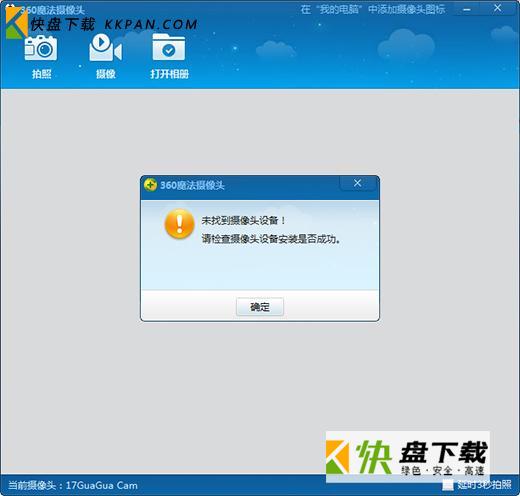Enable the 延时3秒拍照 checkbox
The width and height of the screenshot is (520, 496).
click(x=448, y=485)
